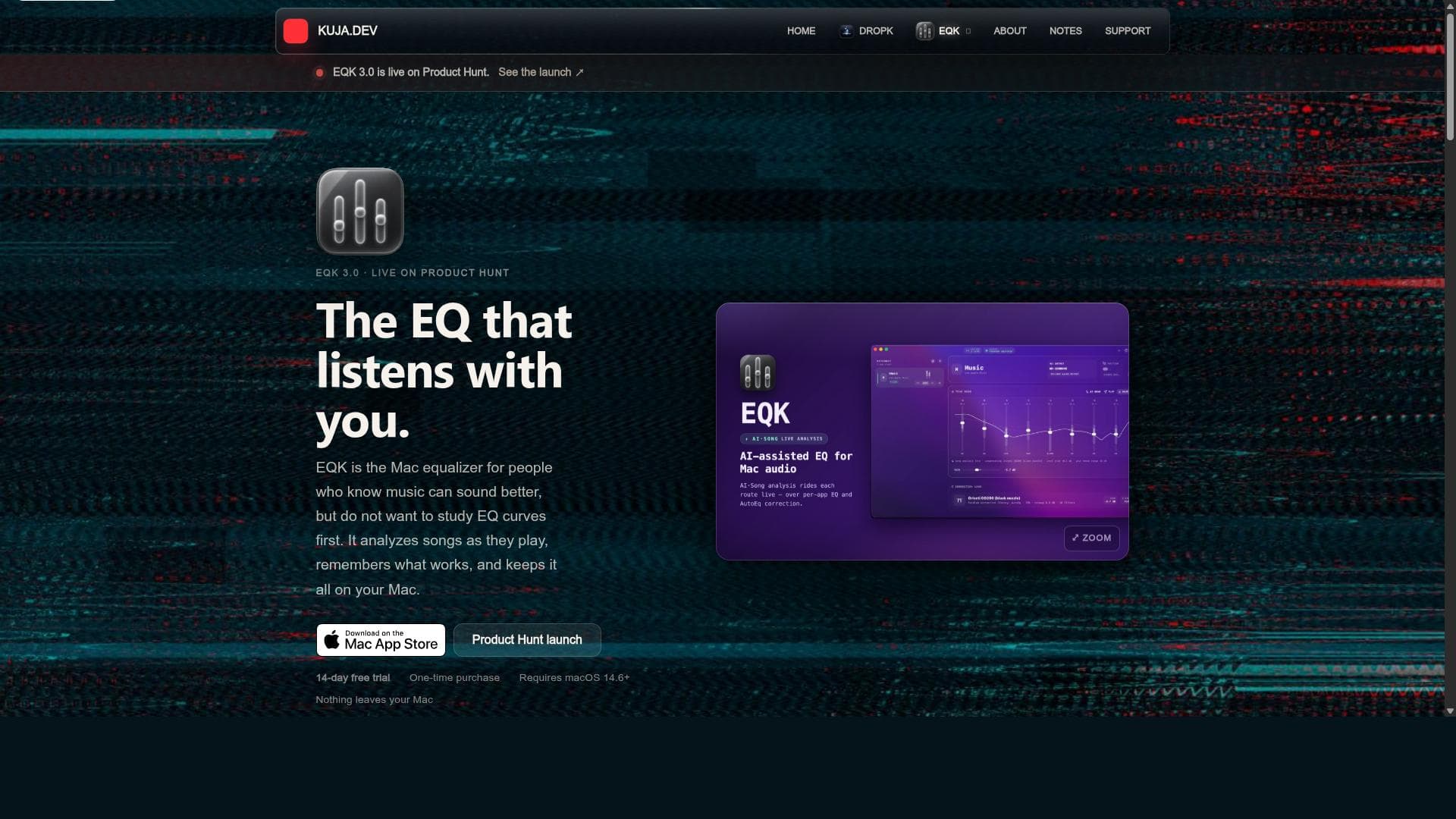Click the AI·SONG LIVE ANALYSIS badge

click(x=784, y=438)
